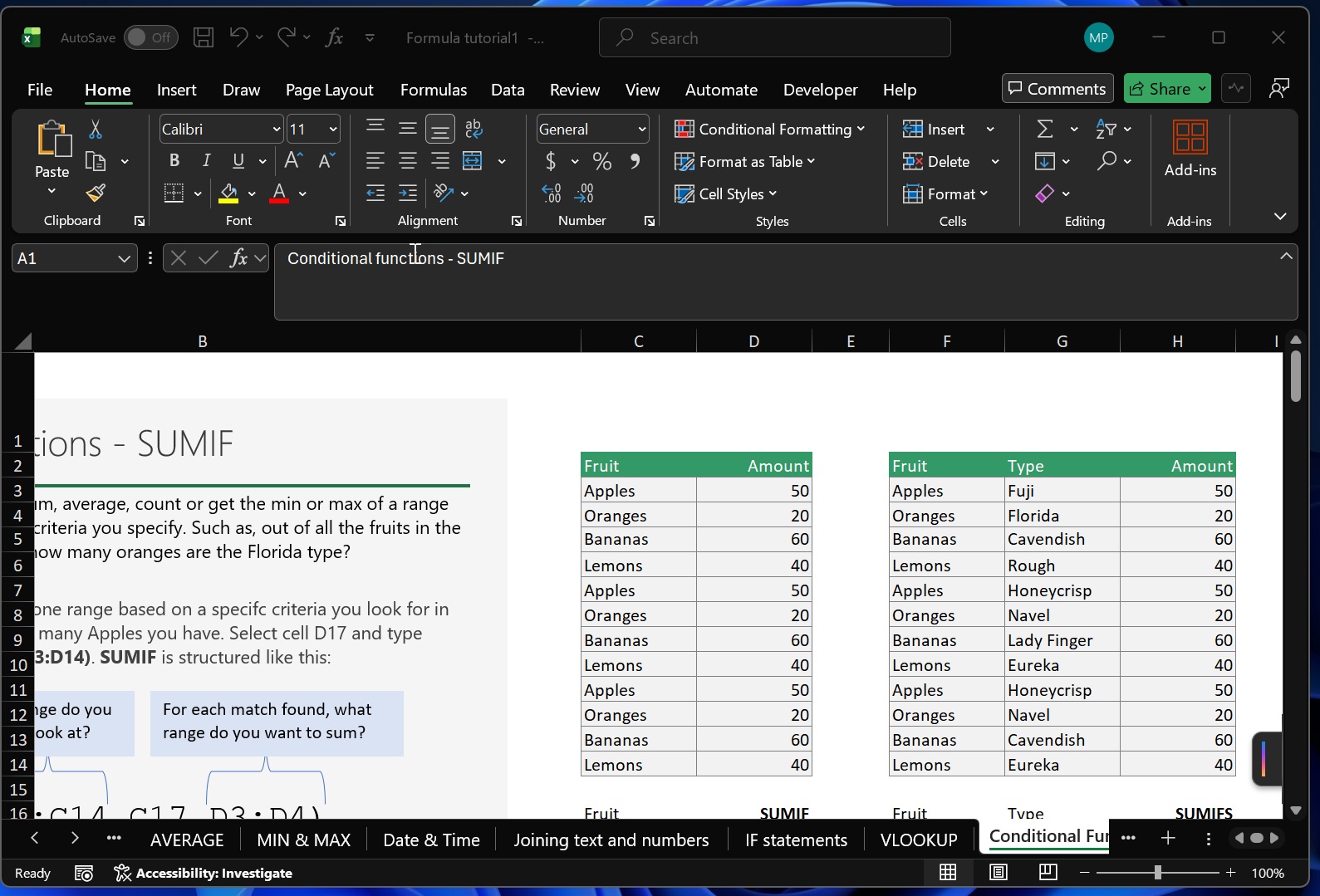Click the Fill down arrow icon
1320x896 pixels.
click(x=1045, y=161)
